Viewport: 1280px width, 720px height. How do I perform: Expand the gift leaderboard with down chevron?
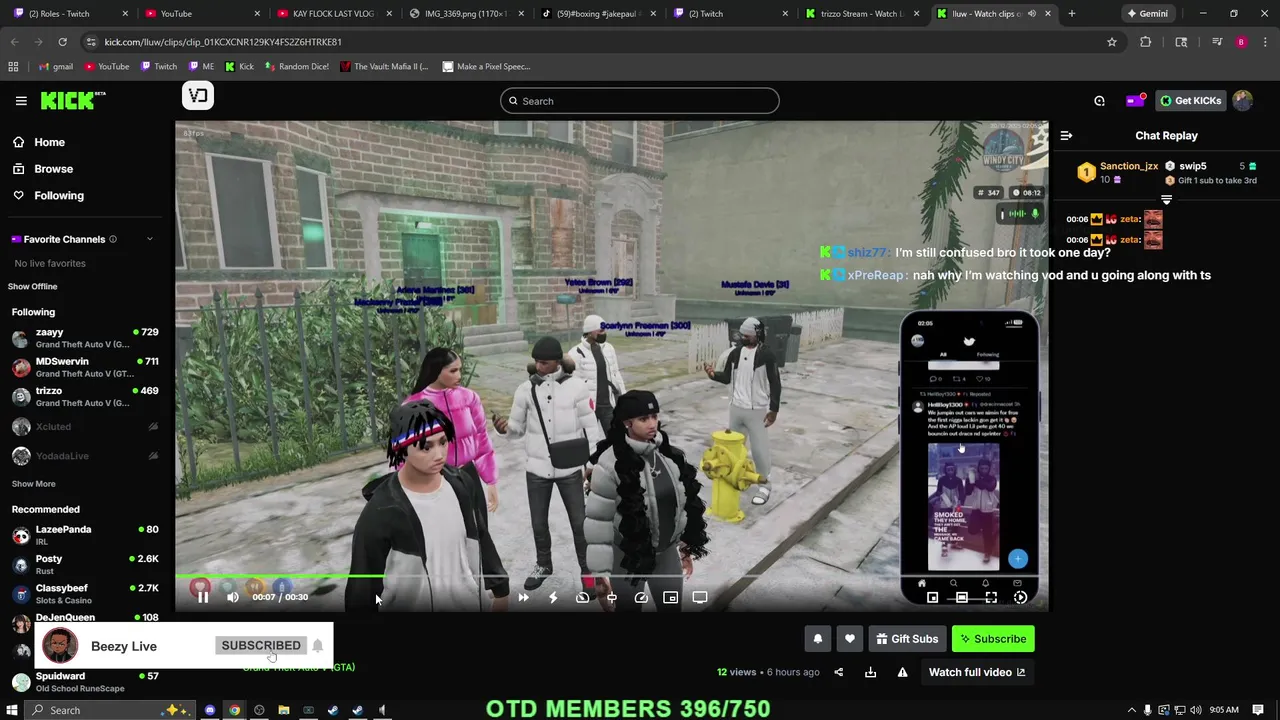1166,200
